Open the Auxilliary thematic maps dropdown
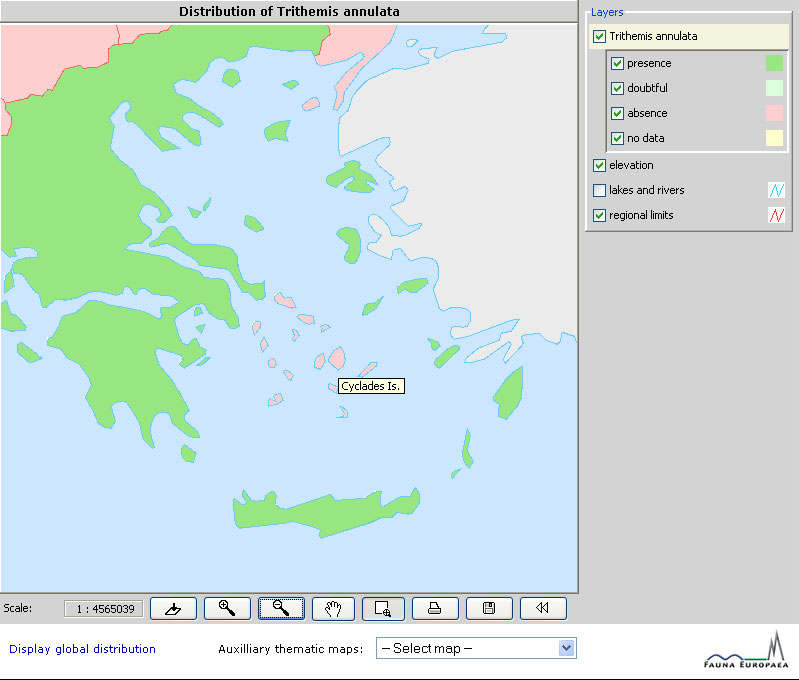 coord(476,648)
